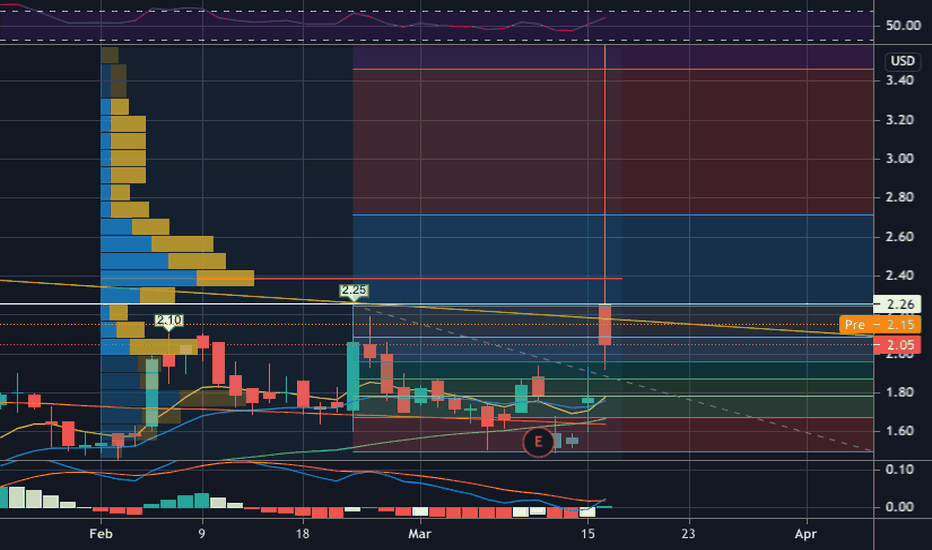Click the 15 date label on time axis
This screenshot has width=932, height=550.
click(587, 533)
